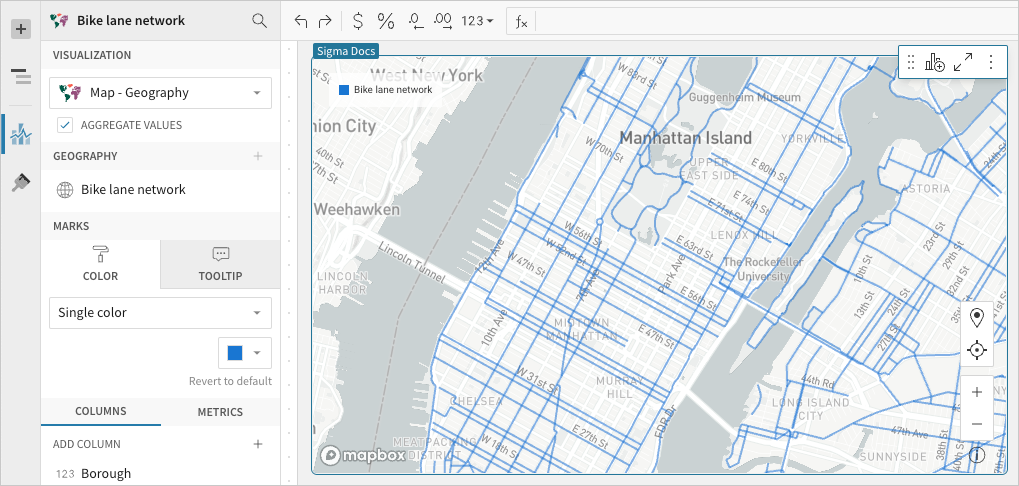This screenshot has height=486, width=1019.
Task: Toggle the Aggregate Values checkbox
Action: click(65, 125)
